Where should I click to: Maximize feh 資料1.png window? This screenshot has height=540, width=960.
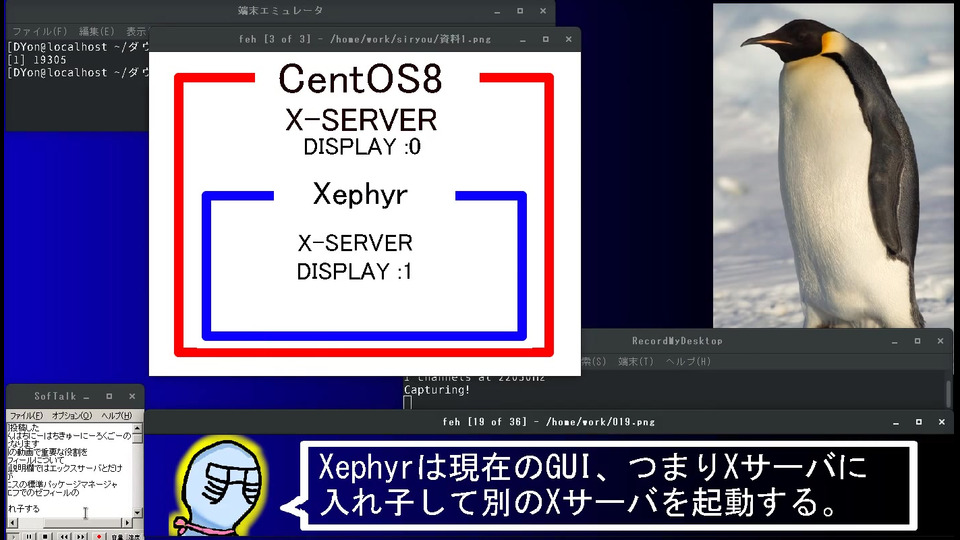(546, 39)
